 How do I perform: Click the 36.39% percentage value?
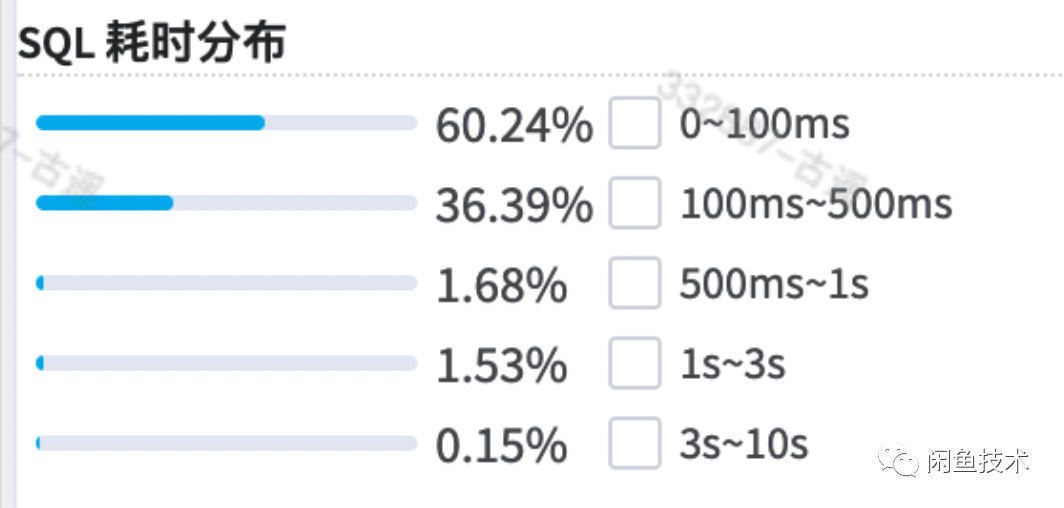[x=514, y=206]
